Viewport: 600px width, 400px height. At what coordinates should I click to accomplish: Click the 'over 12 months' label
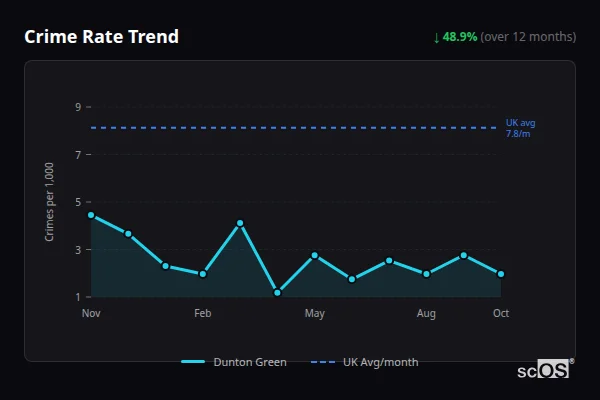pyautogui.click(x=528, y=37)
